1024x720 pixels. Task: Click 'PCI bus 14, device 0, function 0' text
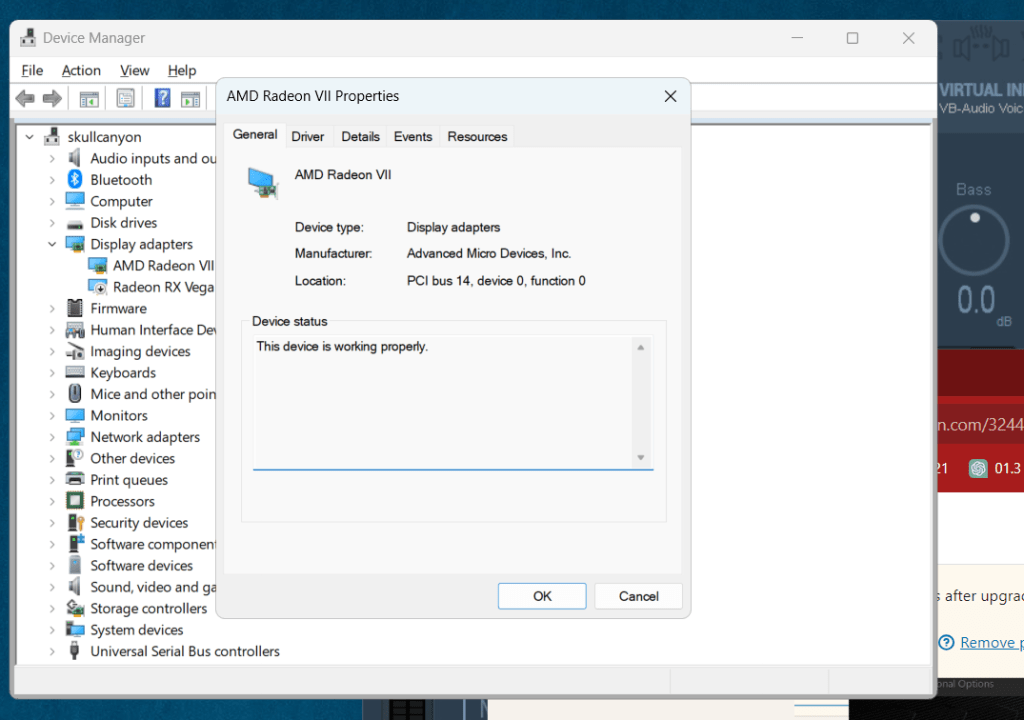[x=496, y=281]
